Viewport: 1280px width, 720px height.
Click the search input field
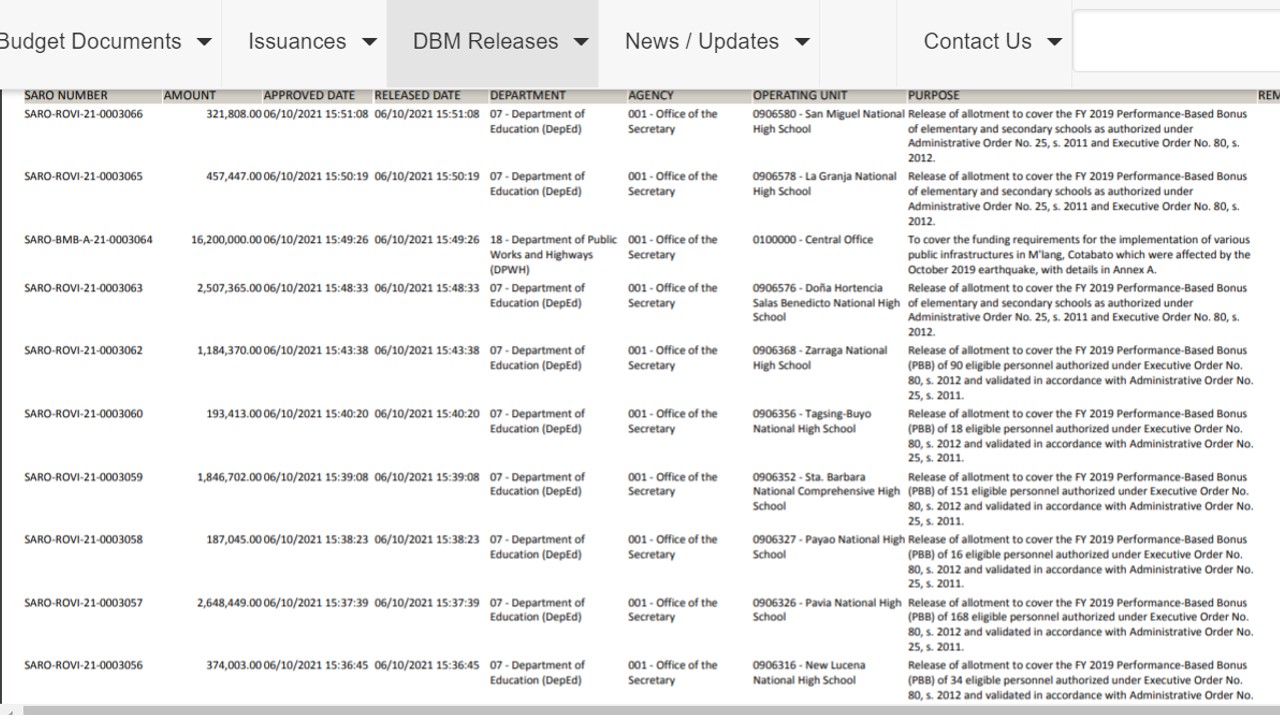pyautogui.click(x=1176, y=41)
